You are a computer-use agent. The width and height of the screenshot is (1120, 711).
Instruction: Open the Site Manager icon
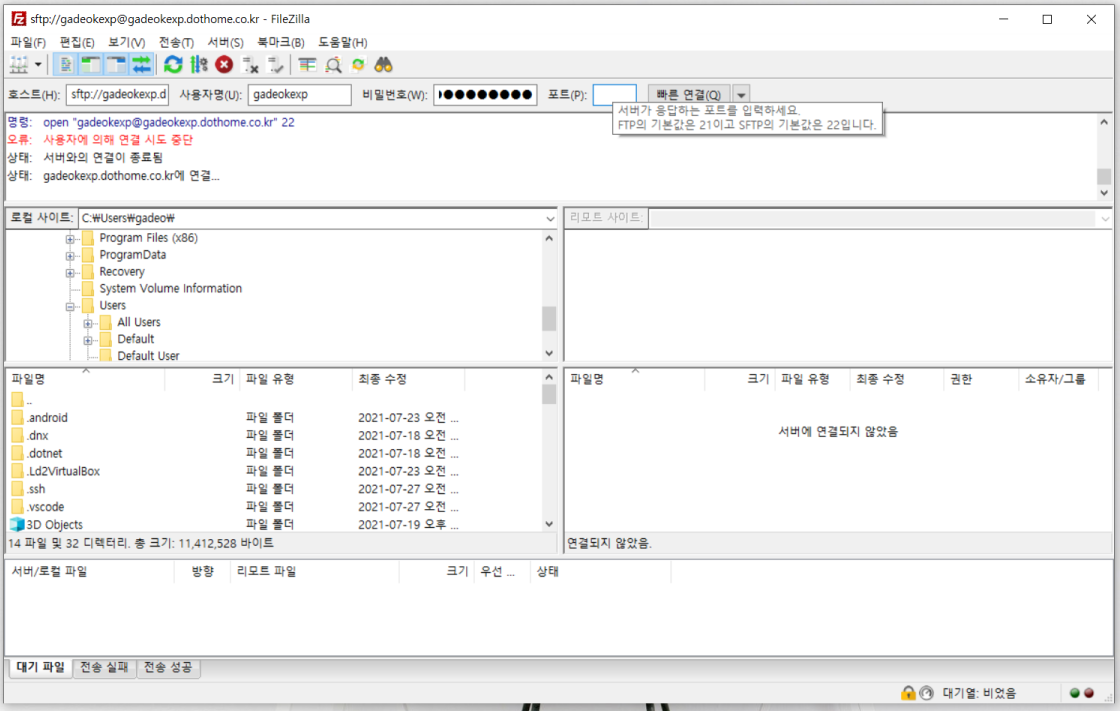click(x=19, y=65)
